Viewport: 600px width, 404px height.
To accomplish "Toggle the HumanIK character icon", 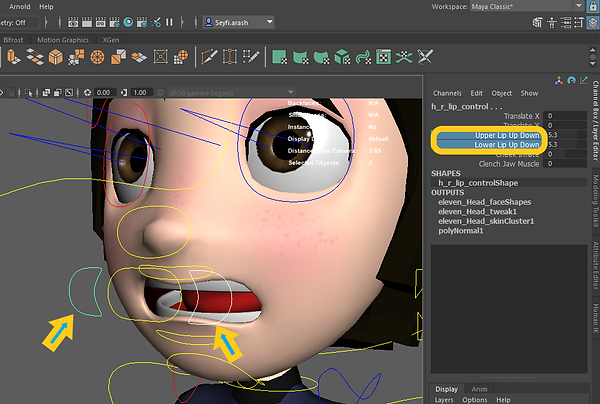I will (552, 23).
